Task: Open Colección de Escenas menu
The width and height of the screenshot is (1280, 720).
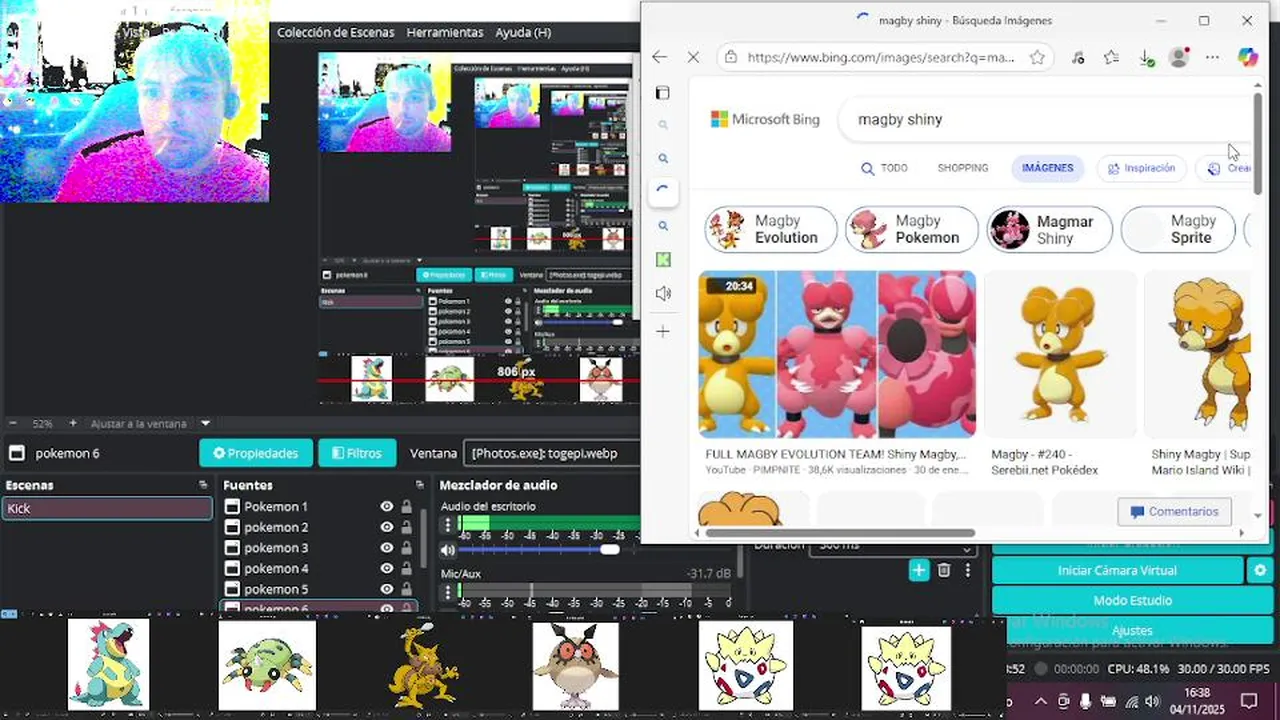Action: click(336, 32)
